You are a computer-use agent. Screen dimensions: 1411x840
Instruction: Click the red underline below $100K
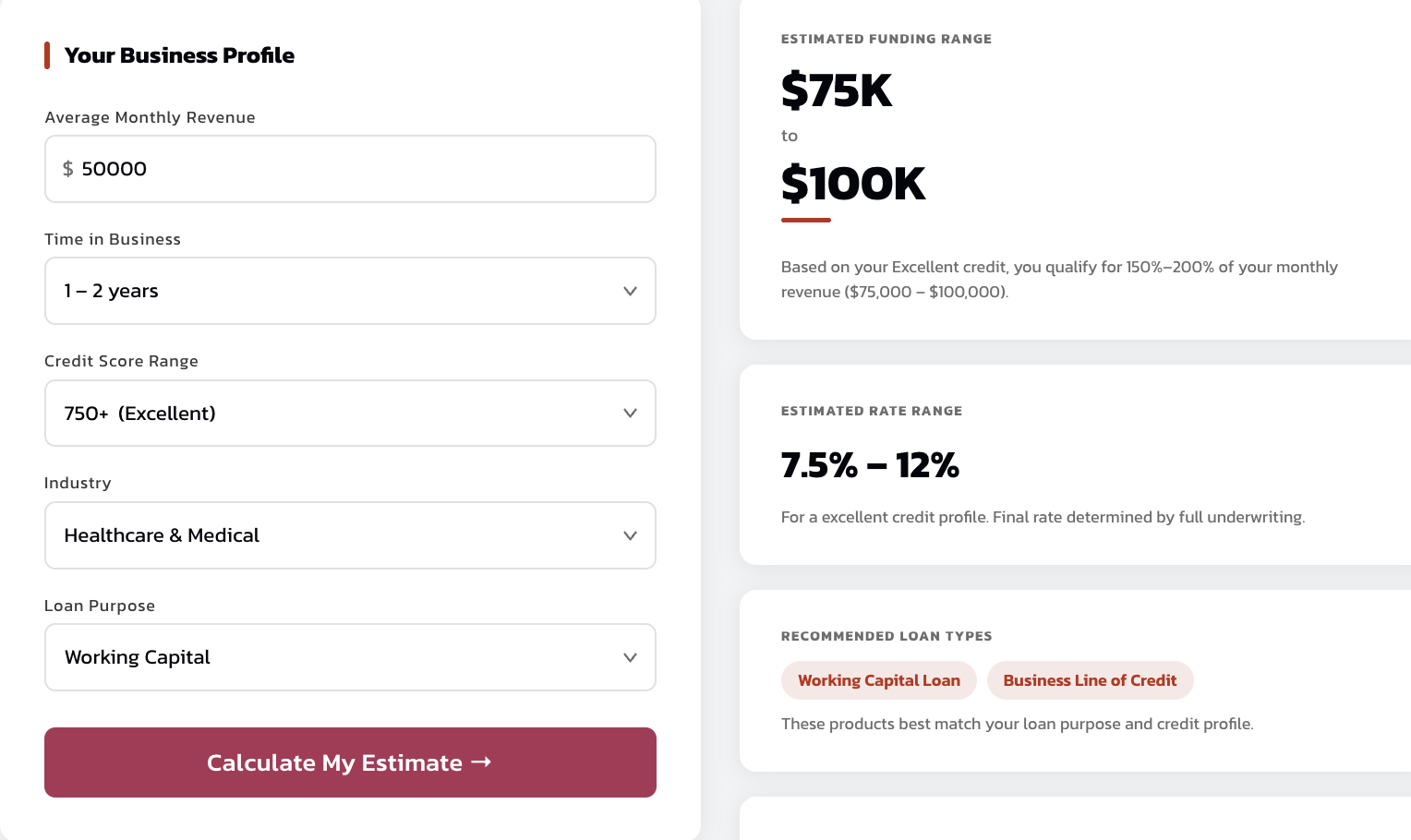point(805,221)
